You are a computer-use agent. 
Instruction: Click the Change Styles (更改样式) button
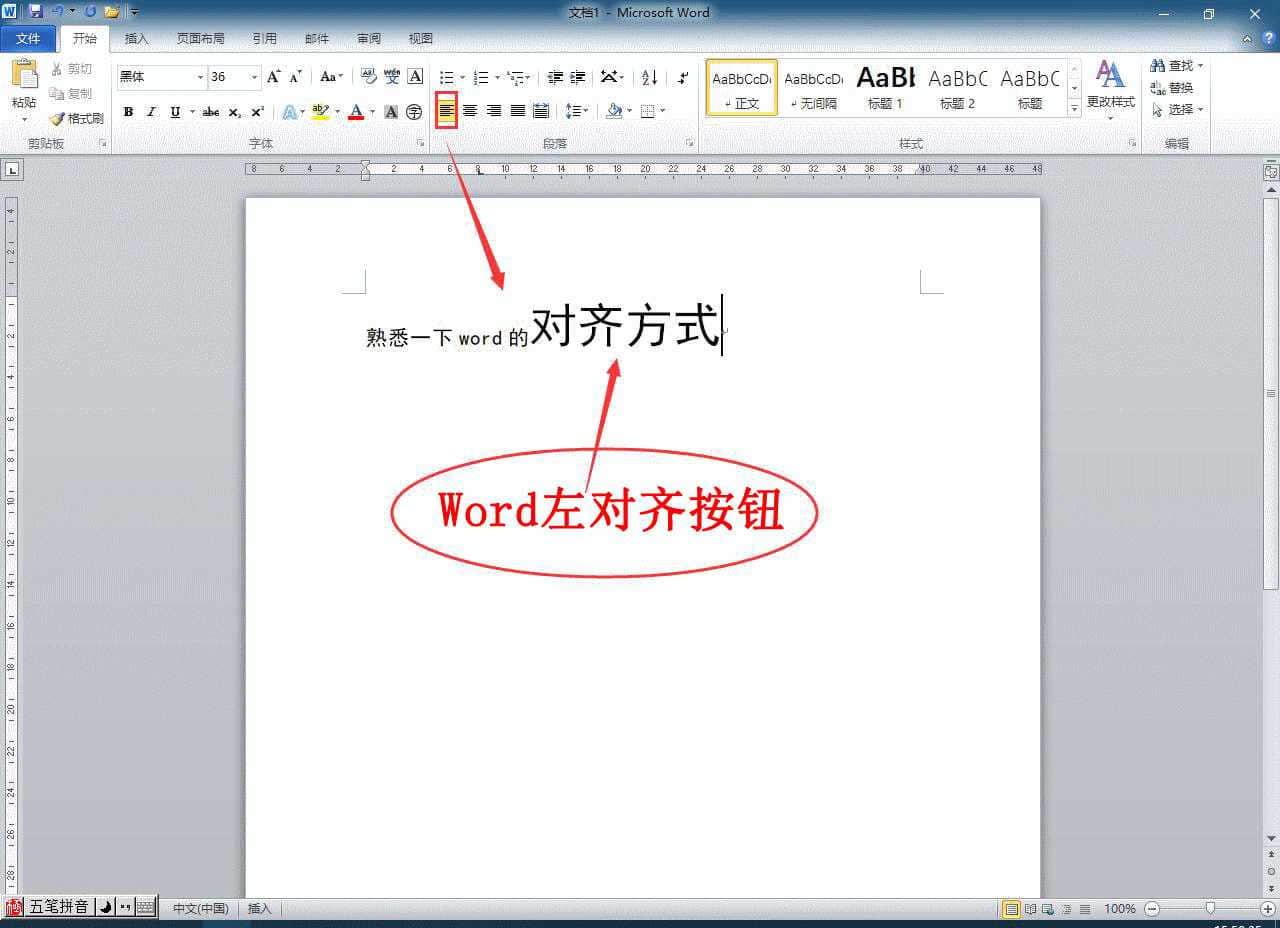pos(1110,88)
